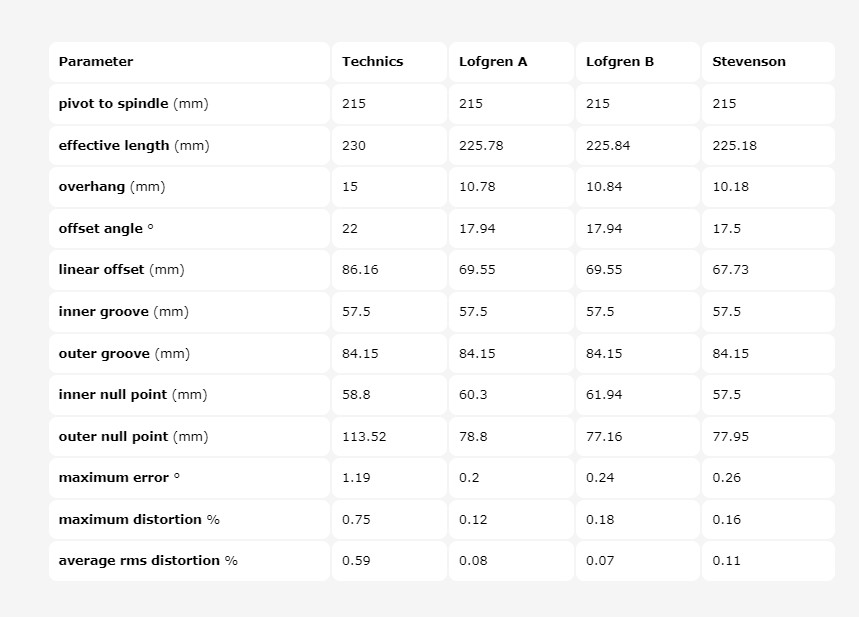
Task: Select Technics outer null point 113.52
Action: point(364,437)
